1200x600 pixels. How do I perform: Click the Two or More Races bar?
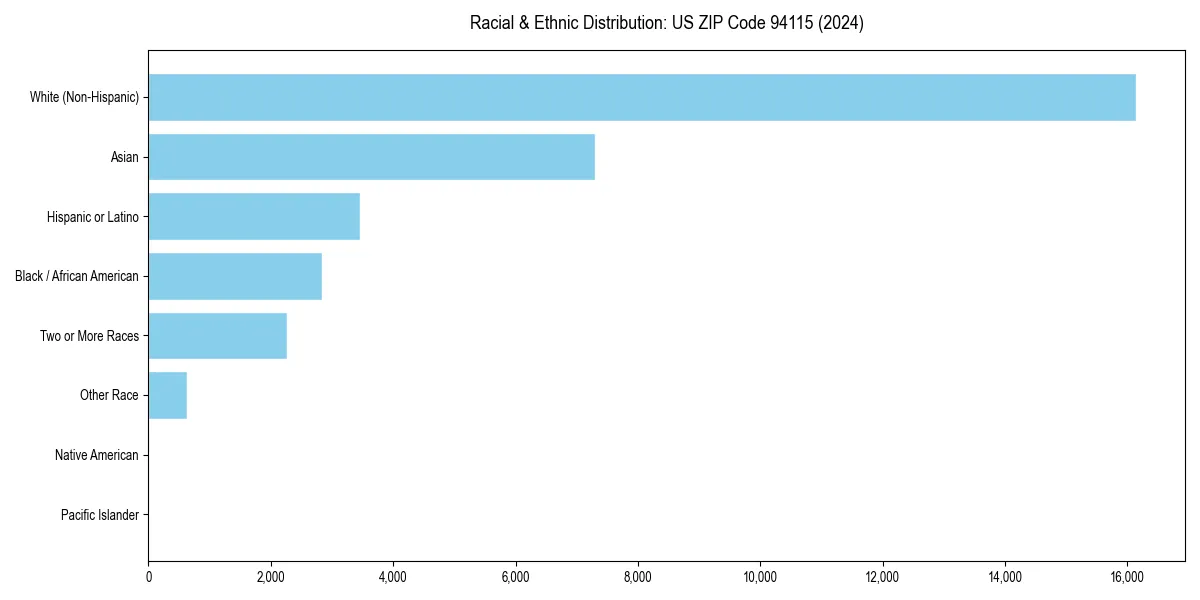click(x=217, y=336)
